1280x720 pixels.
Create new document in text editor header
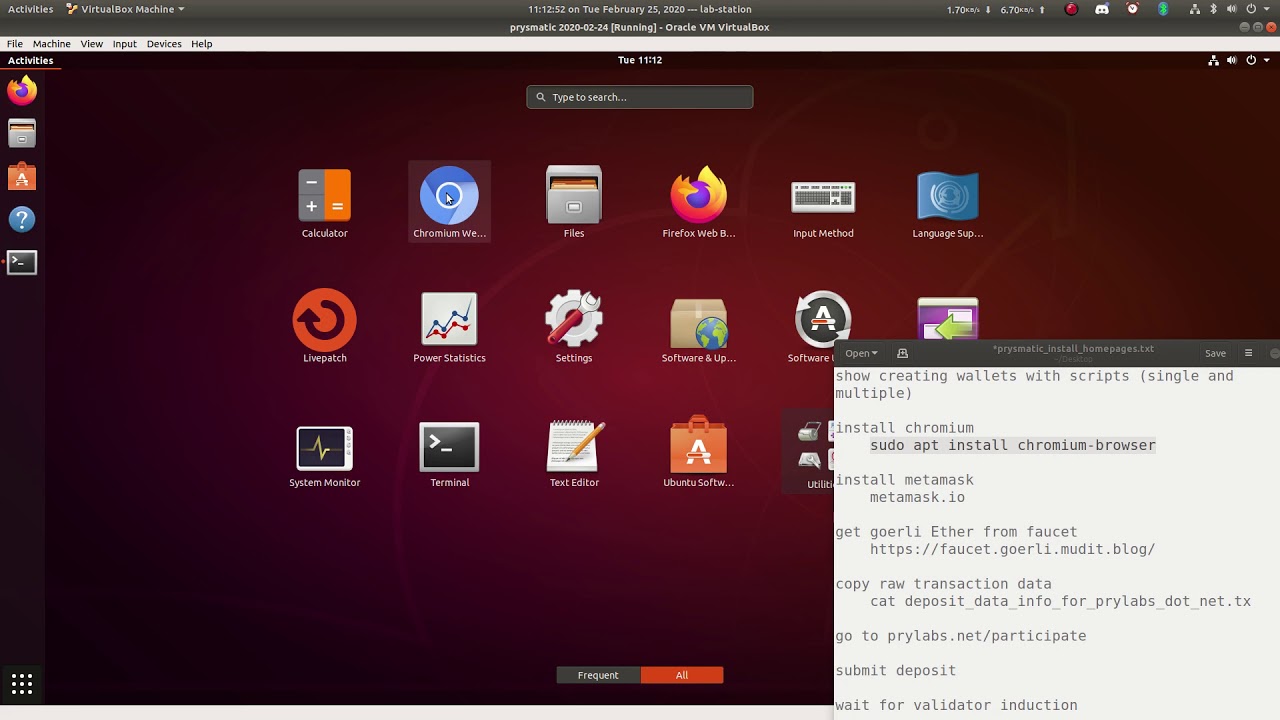point(902,353)
